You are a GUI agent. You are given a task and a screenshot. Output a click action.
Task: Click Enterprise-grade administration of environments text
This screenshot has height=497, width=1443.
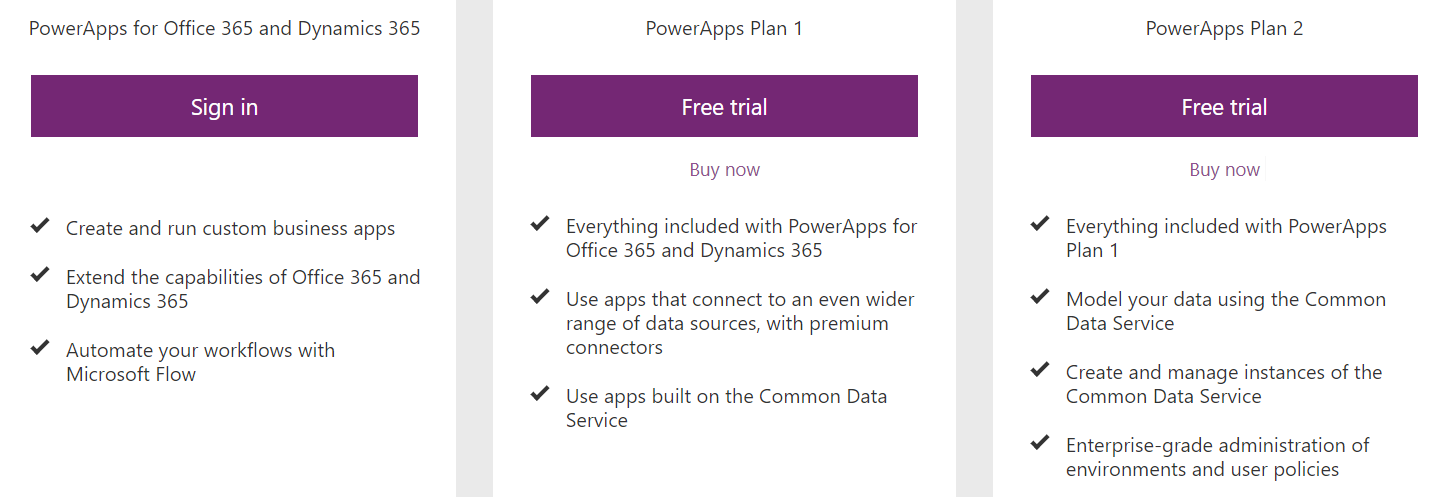click(1217, 457)
